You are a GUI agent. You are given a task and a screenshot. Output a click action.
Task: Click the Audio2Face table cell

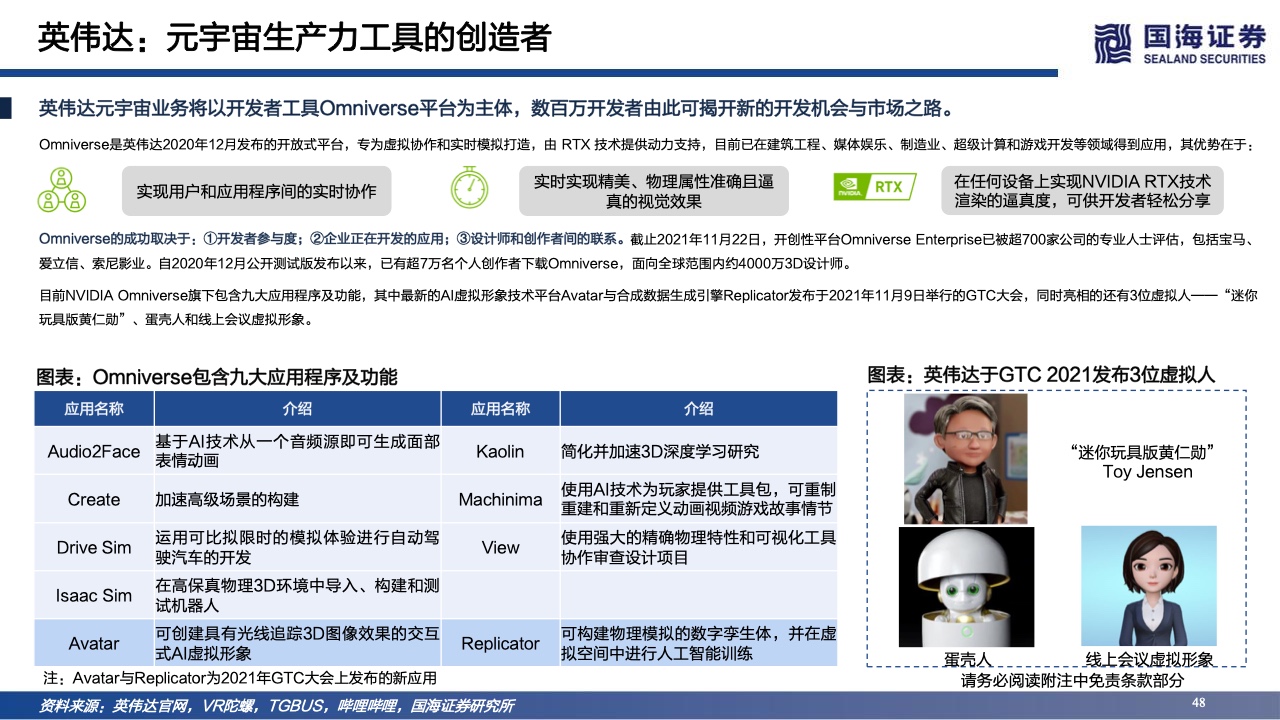coord(94,451)
